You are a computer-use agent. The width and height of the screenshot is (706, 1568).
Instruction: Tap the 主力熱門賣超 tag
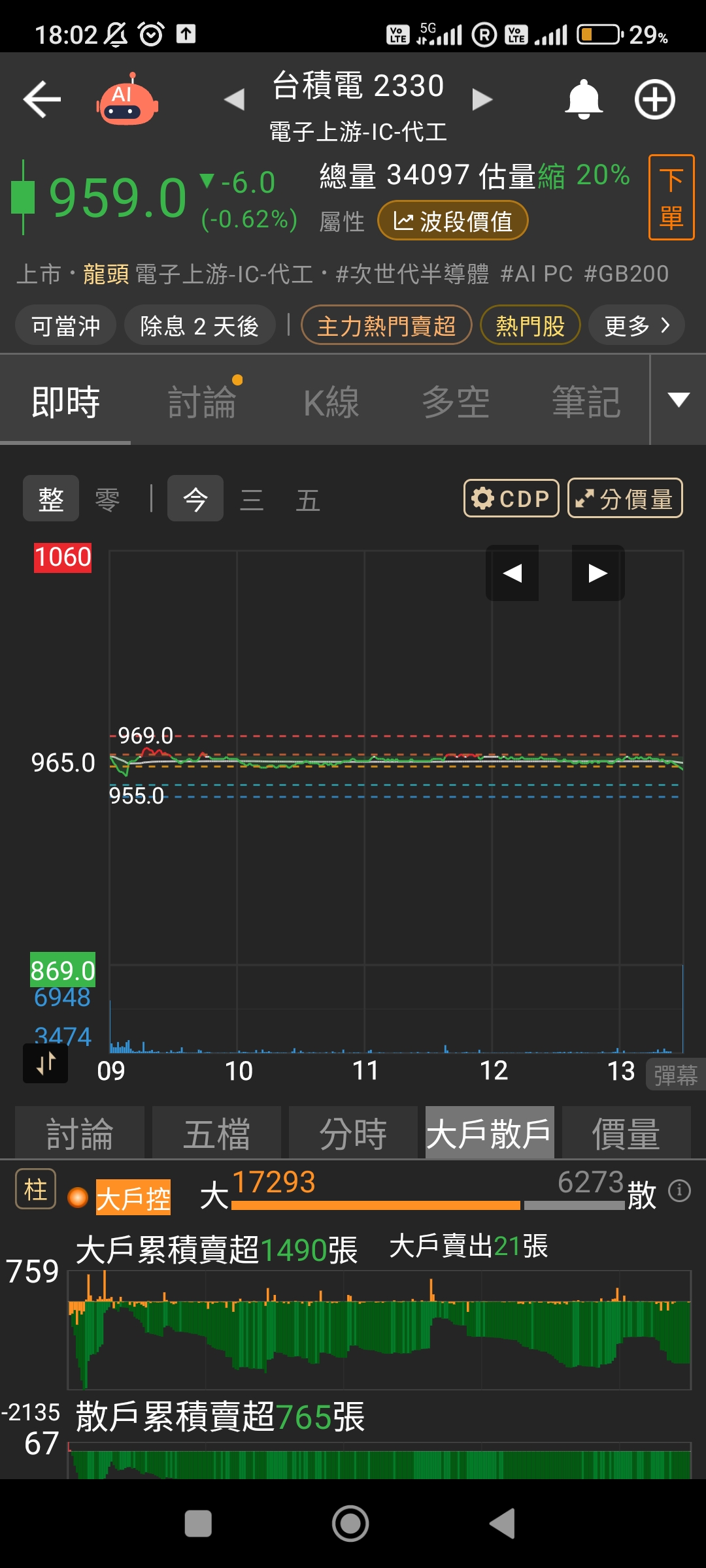coord(386,325)
